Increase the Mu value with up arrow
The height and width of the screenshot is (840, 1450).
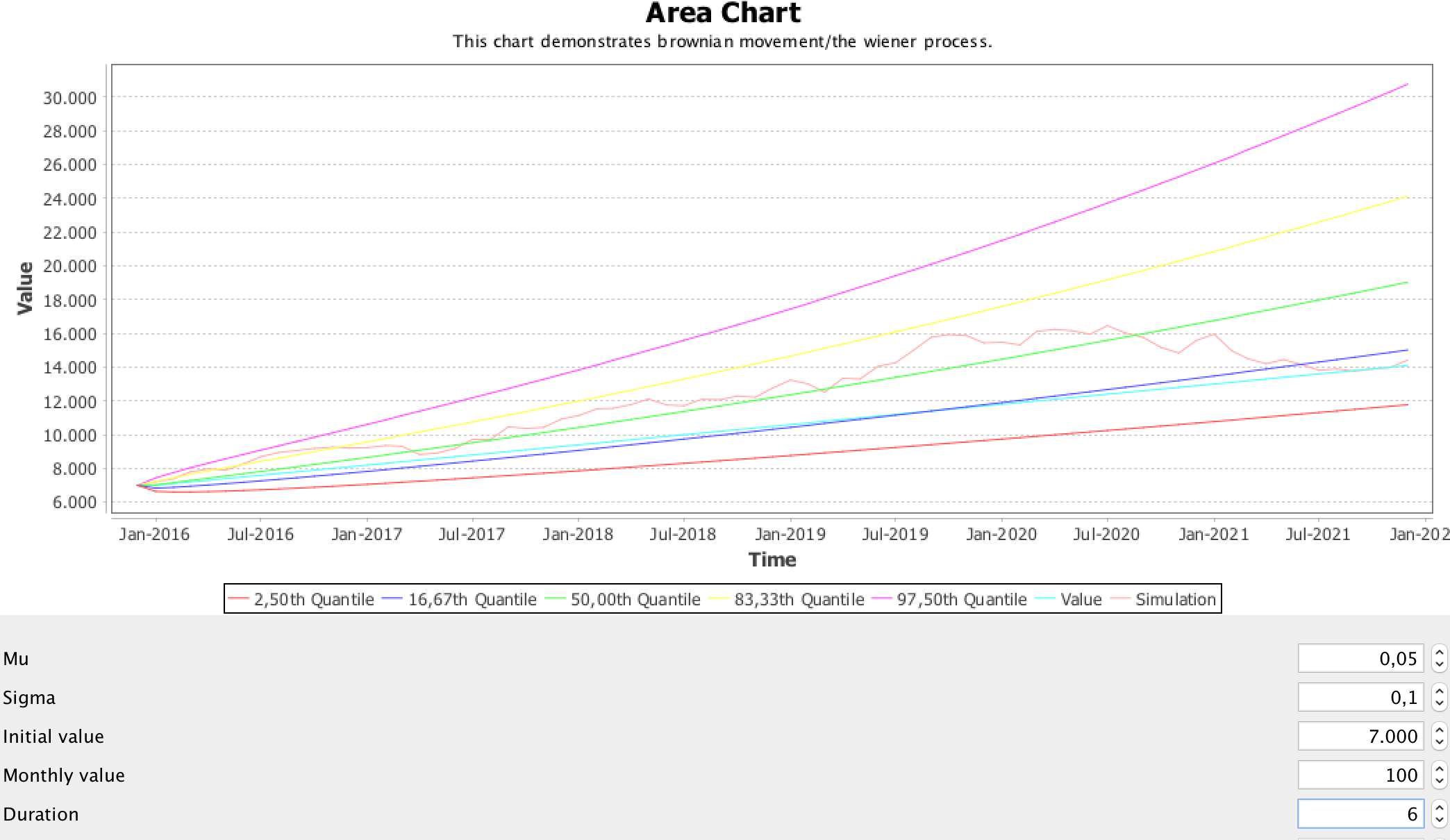click(x=1439, y=652)
